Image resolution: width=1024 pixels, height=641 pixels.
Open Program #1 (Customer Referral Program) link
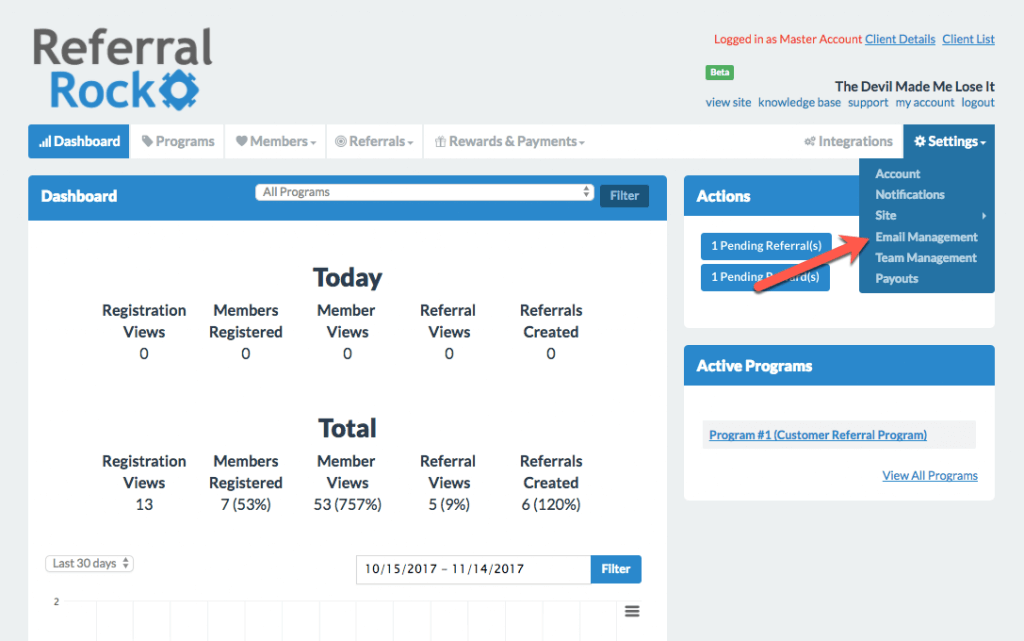pos(818,435)
